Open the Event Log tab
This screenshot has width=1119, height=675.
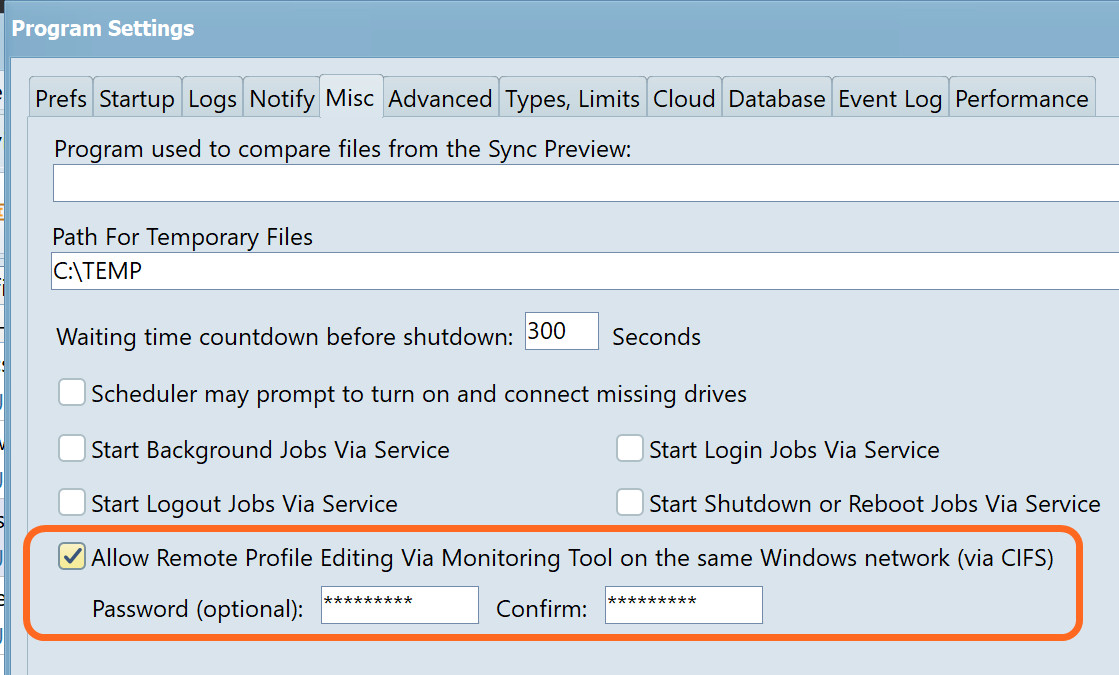coord(889,98)
